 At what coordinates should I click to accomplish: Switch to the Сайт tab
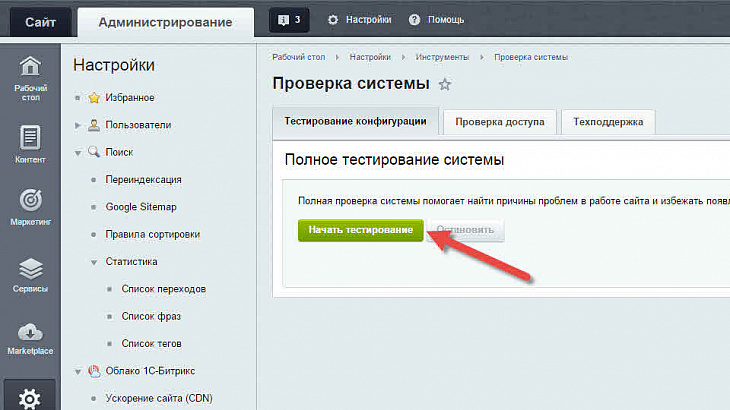[x=41, y=22]
